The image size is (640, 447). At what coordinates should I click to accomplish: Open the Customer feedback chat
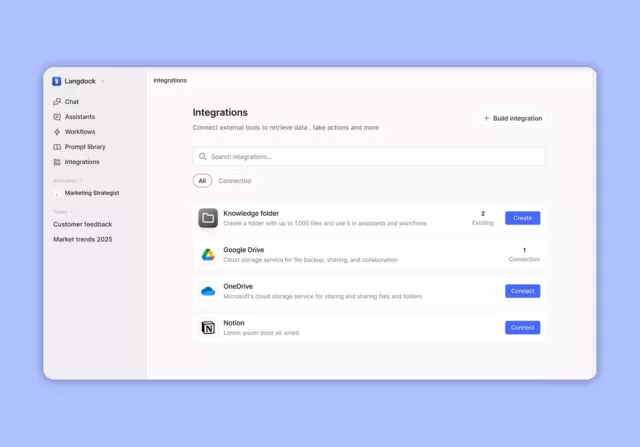(x=82, y=224)
